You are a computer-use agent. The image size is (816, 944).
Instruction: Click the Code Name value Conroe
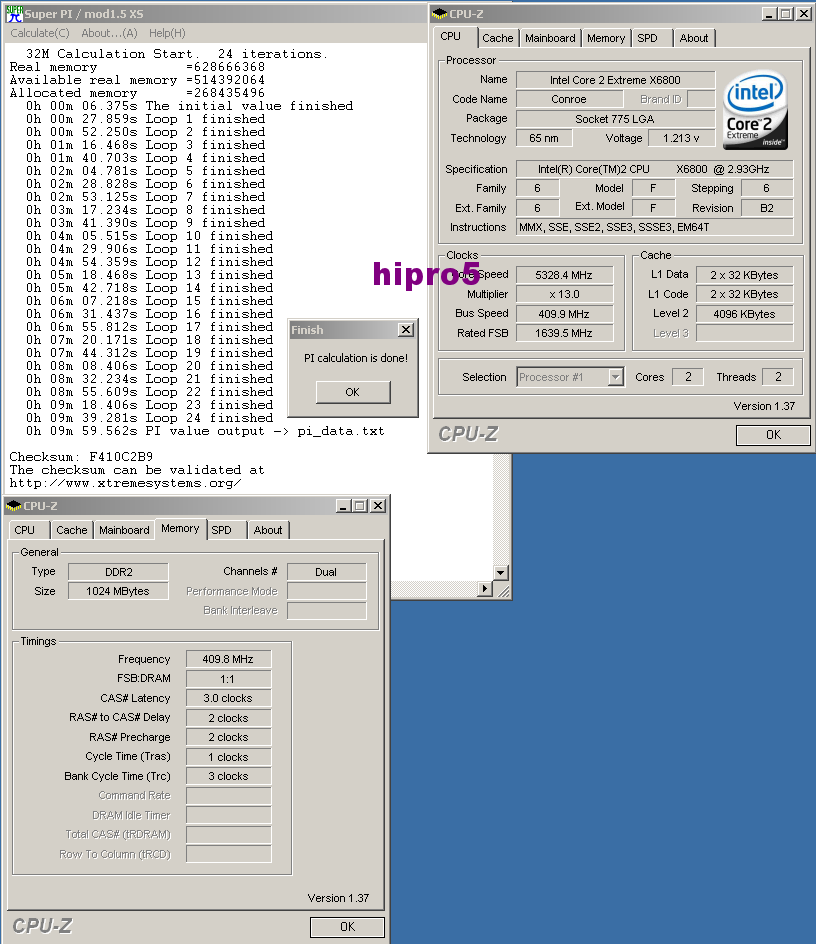point(568,99)
